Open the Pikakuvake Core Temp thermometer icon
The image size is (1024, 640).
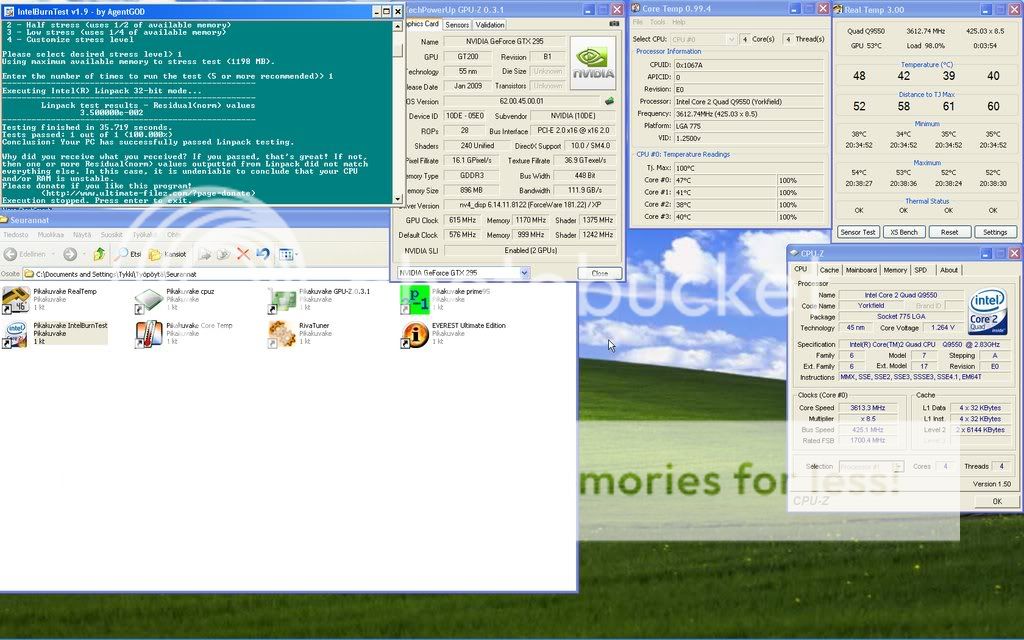149,334
